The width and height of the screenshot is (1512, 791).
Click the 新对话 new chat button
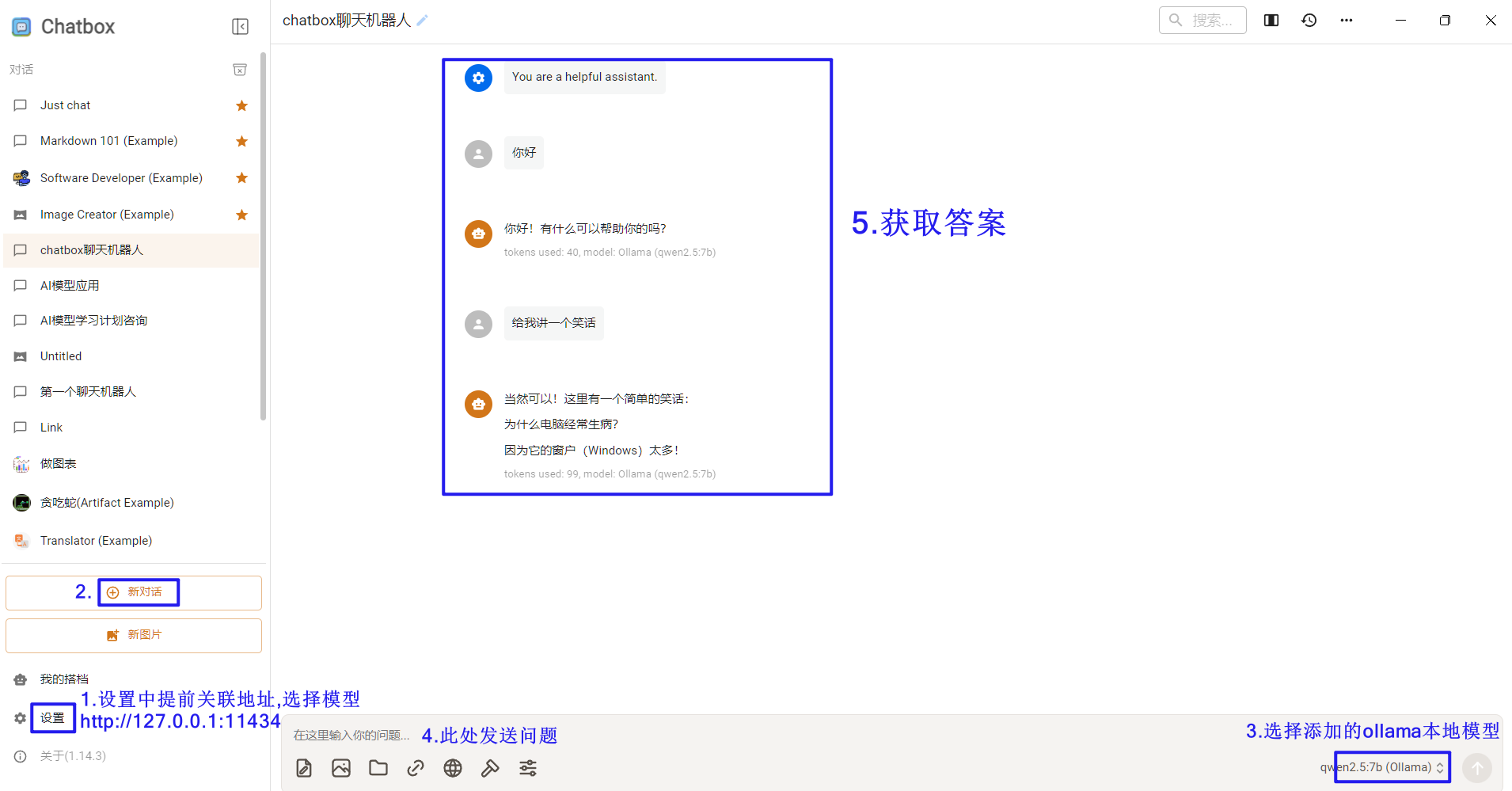[x=134, y=593]
